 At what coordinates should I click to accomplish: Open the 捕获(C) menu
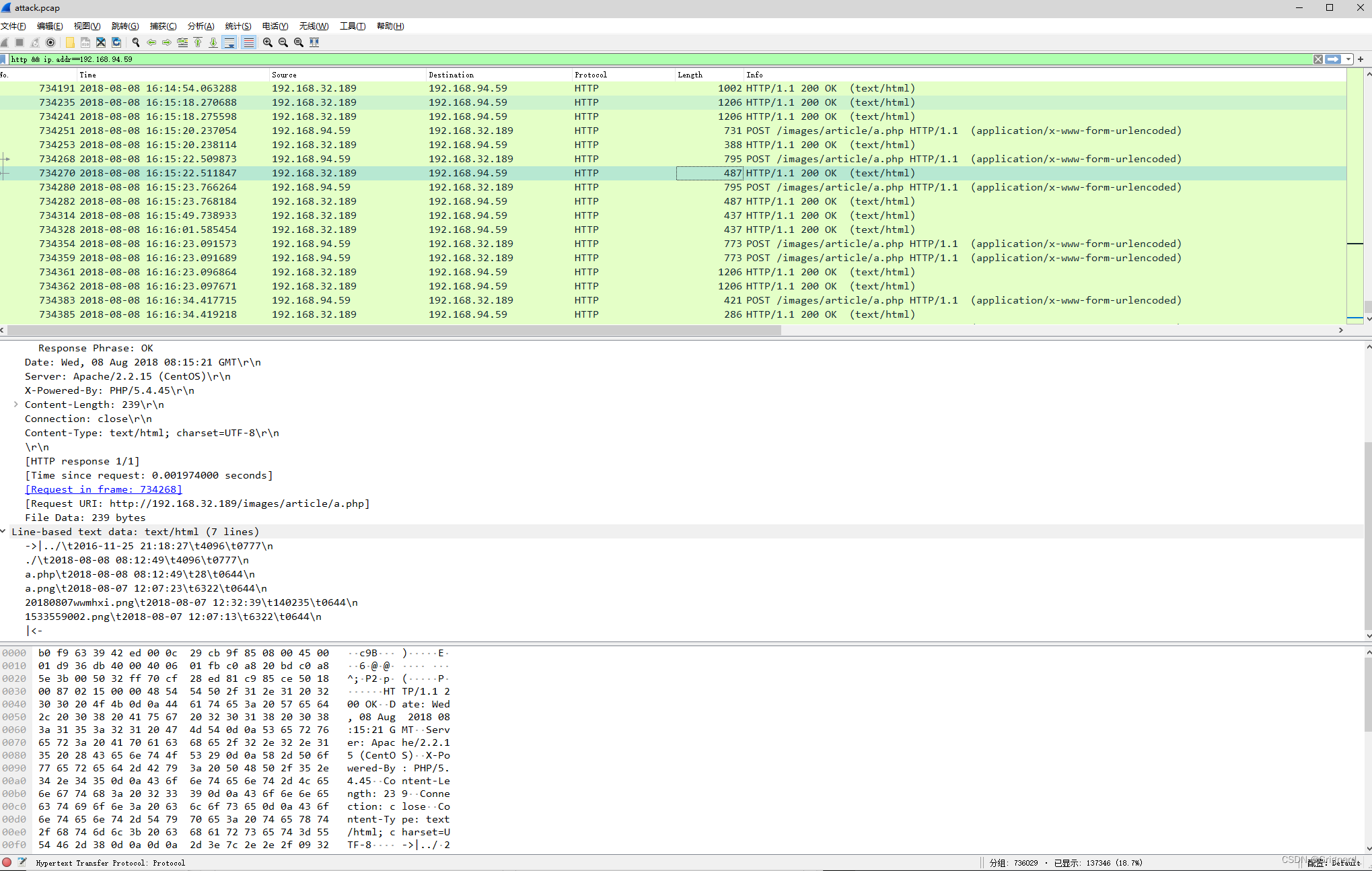(164, 26)
